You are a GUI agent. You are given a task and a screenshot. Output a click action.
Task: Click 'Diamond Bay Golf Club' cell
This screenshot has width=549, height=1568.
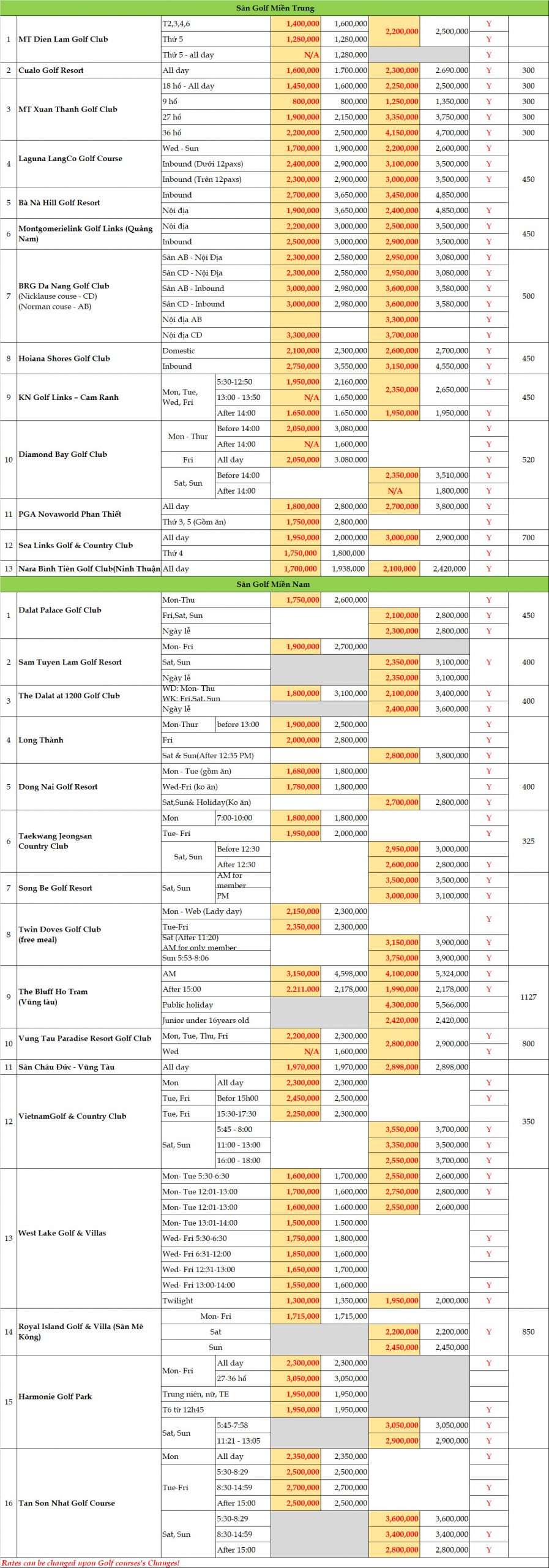[89, 459]
